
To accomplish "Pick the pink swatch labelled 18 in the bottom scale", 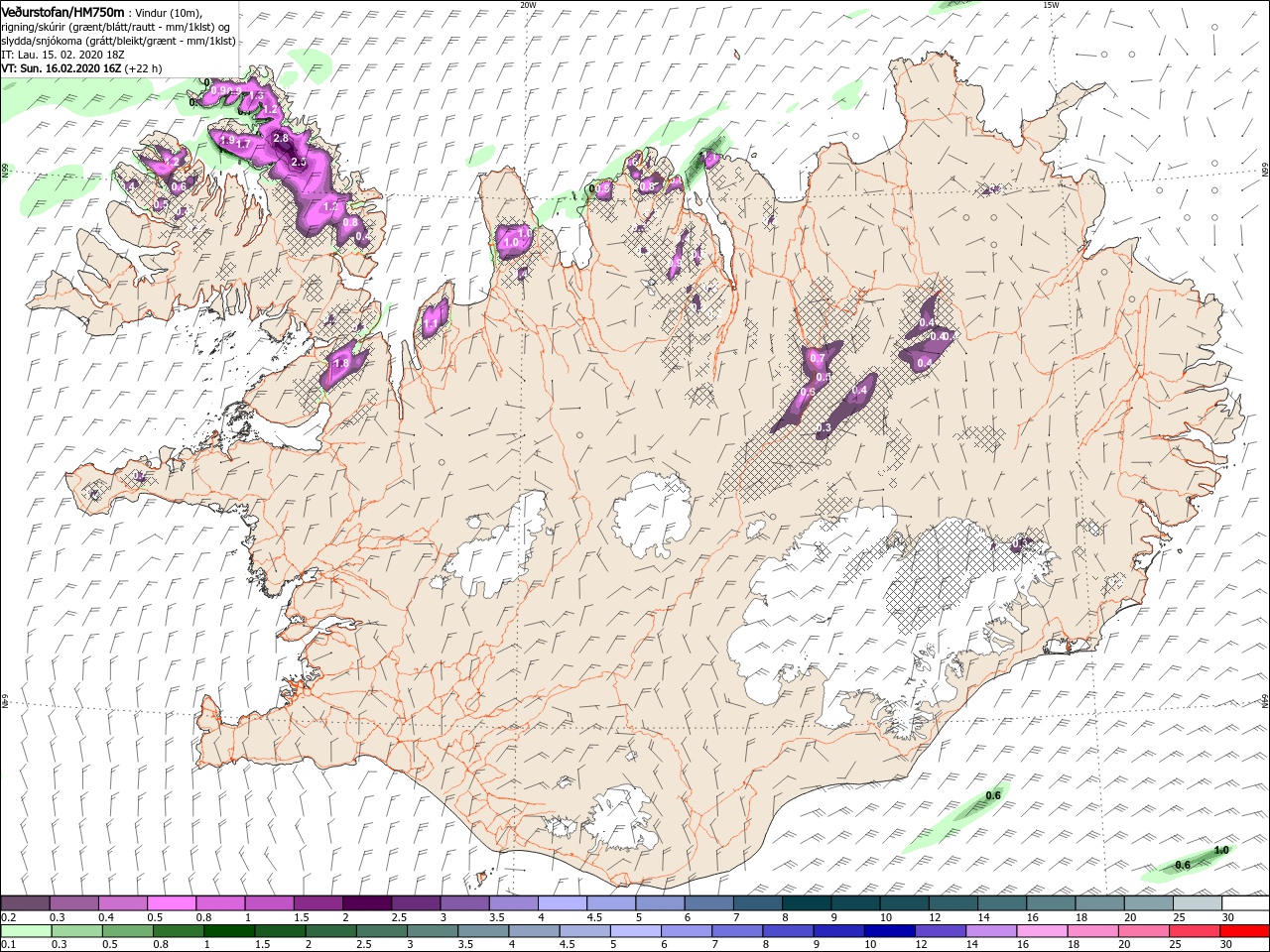I will (1091, 931).
